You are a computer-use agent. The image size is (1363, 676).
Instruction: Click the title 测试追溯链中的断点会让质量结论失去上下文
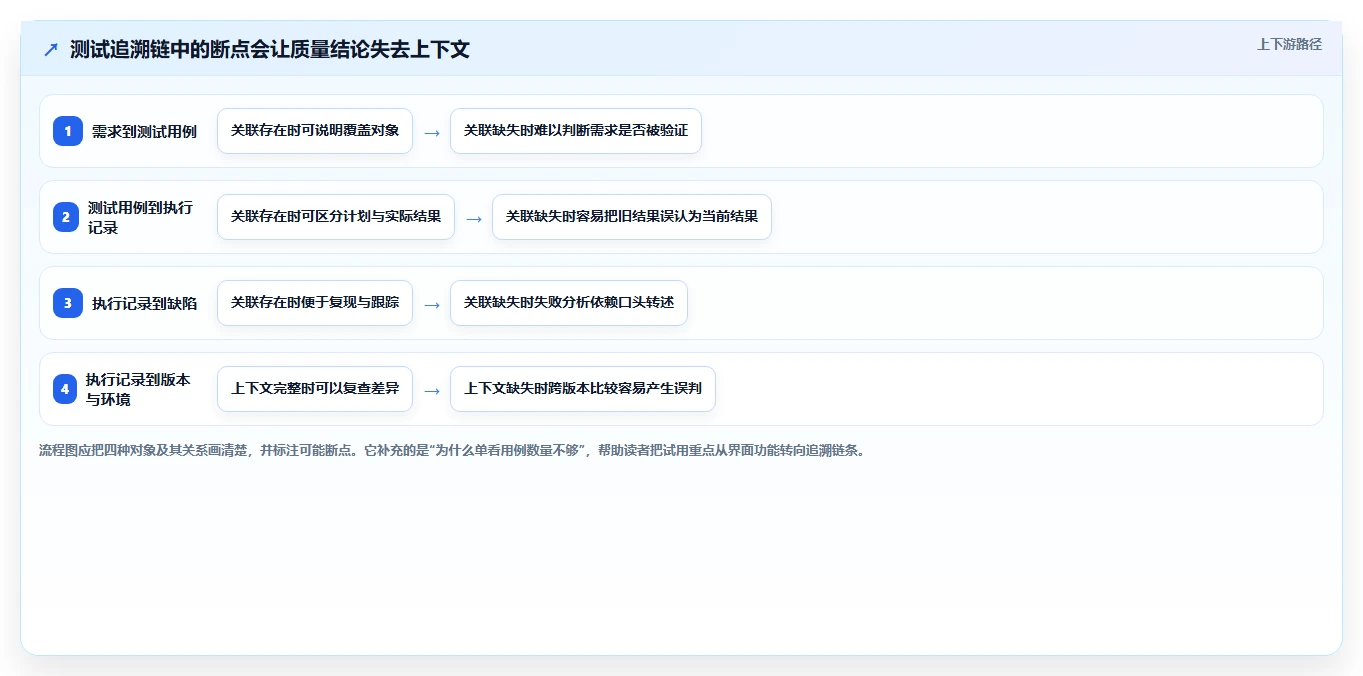(270, 50)
